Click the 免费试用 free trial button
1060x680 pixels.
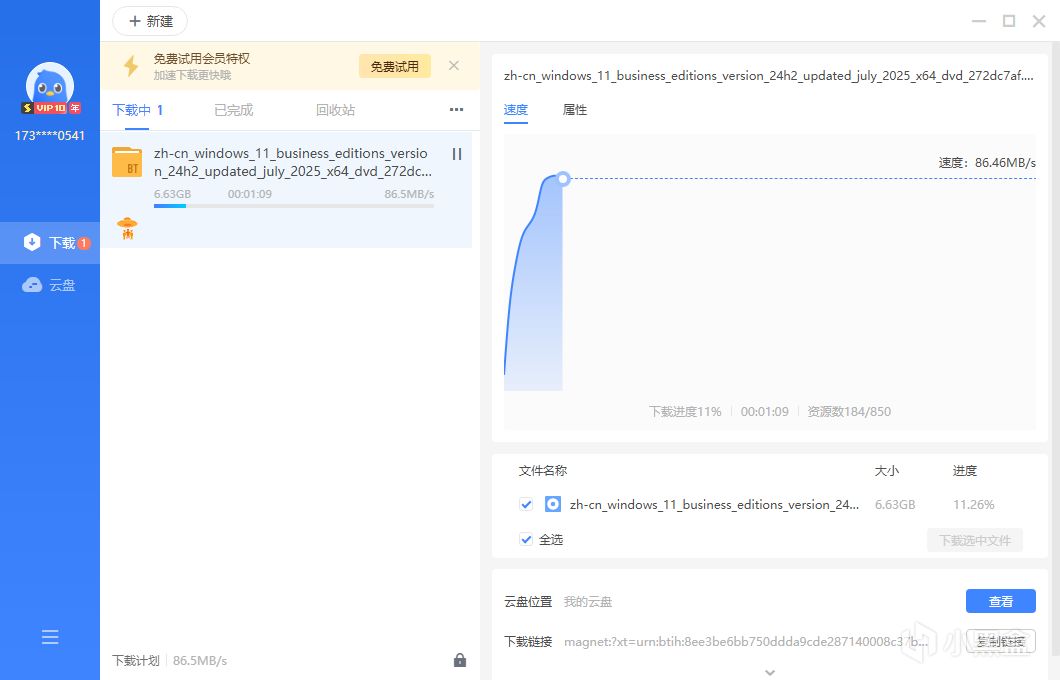[395, 66]
